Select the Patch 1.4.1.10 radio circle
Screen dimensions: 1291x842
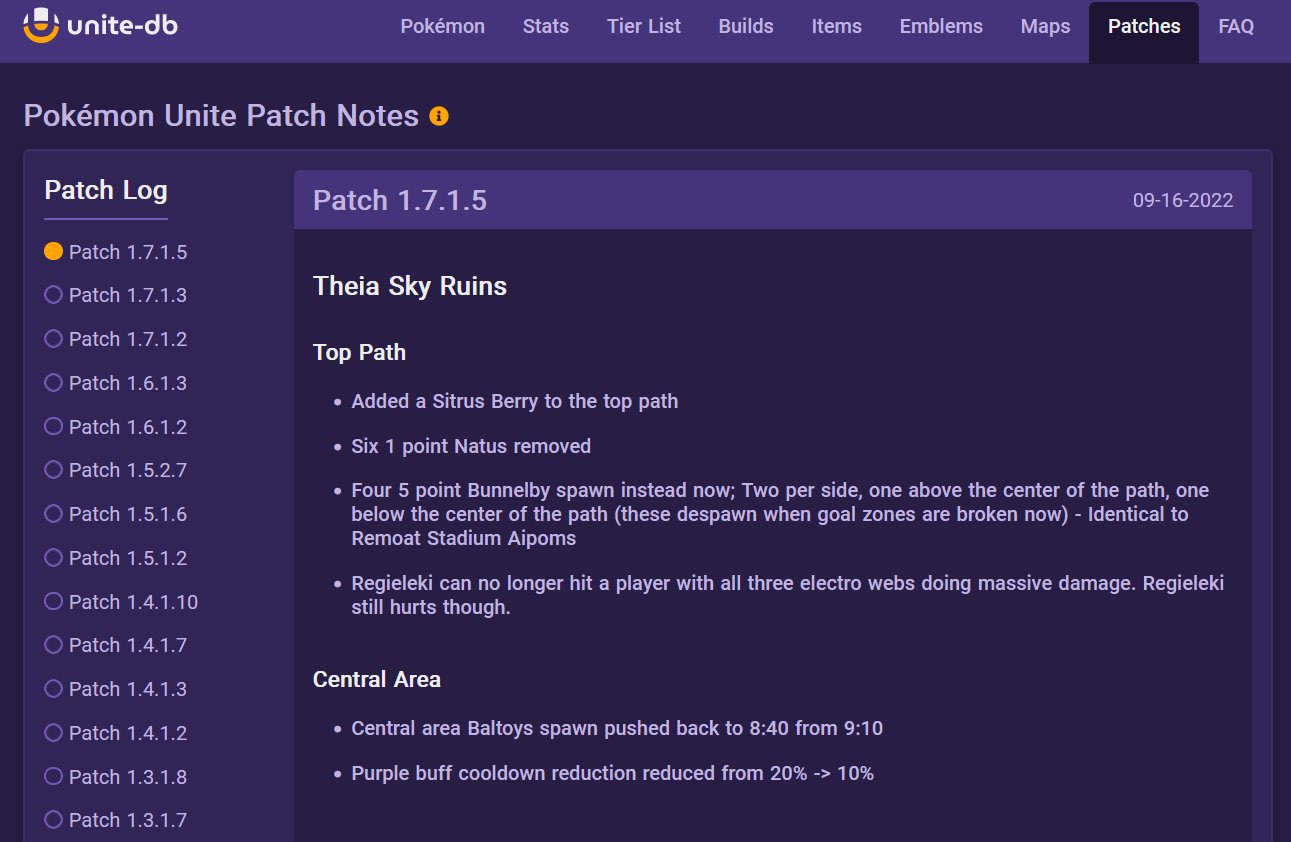point(54,602)
